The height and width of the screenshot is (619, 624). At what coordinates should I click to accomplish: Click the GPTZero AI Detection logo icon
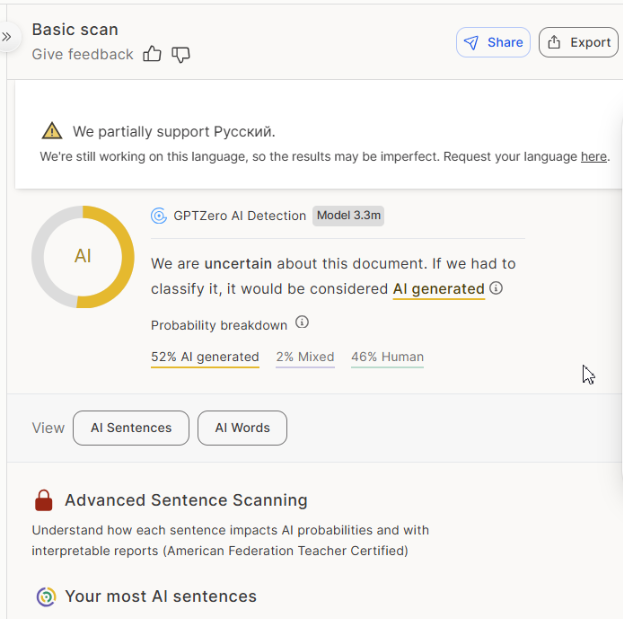point(158,215)
